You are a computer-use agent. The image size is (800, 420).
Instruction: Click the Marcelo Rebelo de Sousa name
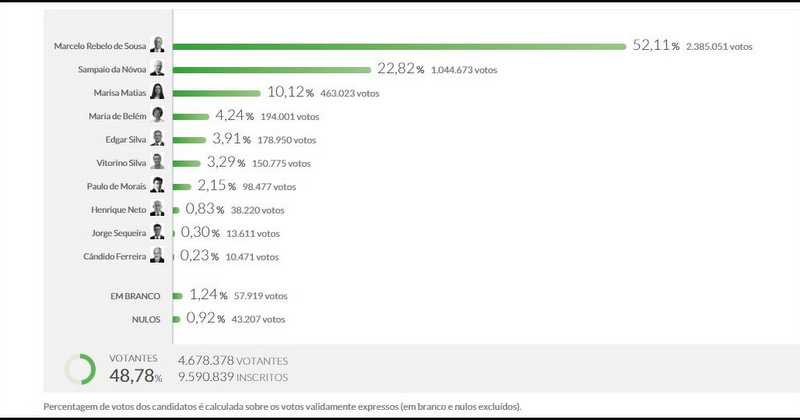100,46
